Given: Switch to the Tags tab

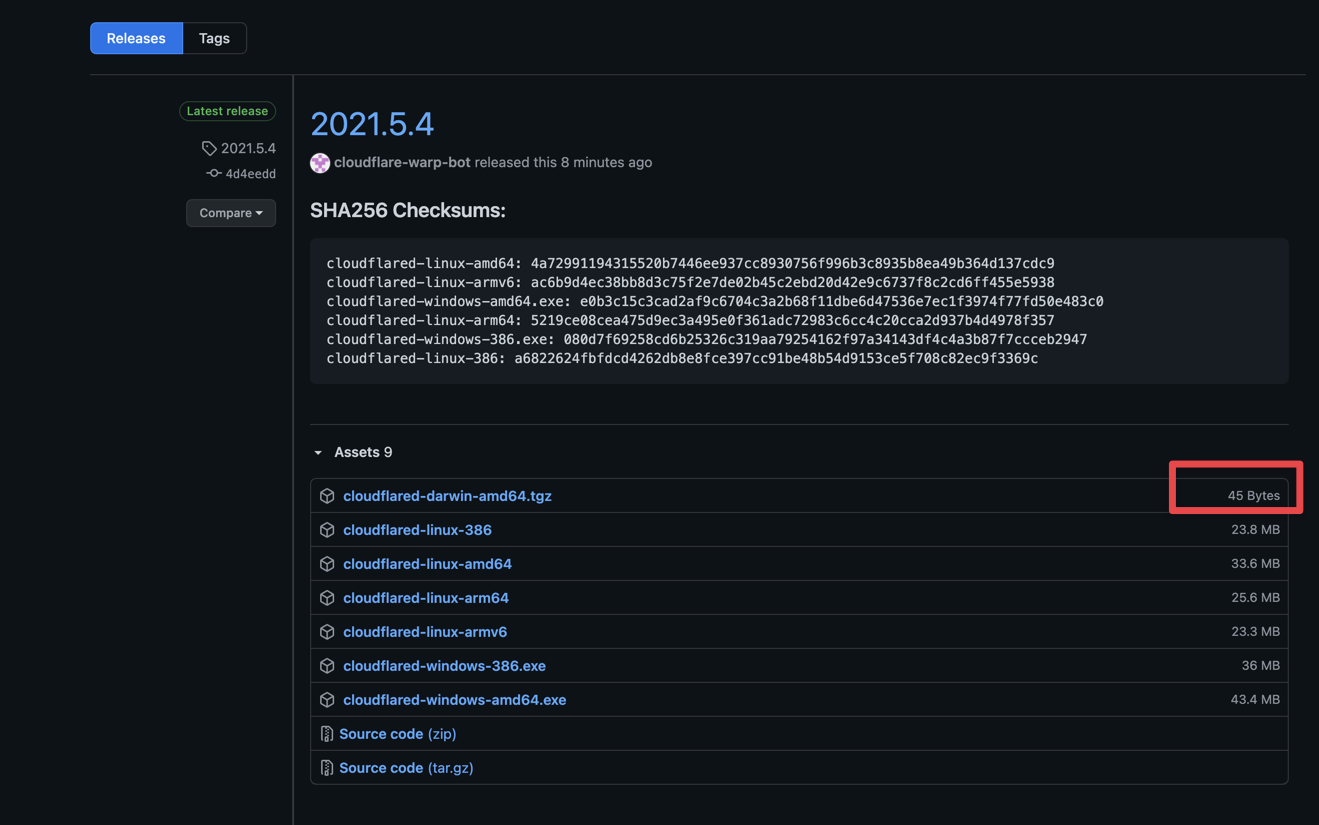Looking at the screenshot, I should (213, 38).
